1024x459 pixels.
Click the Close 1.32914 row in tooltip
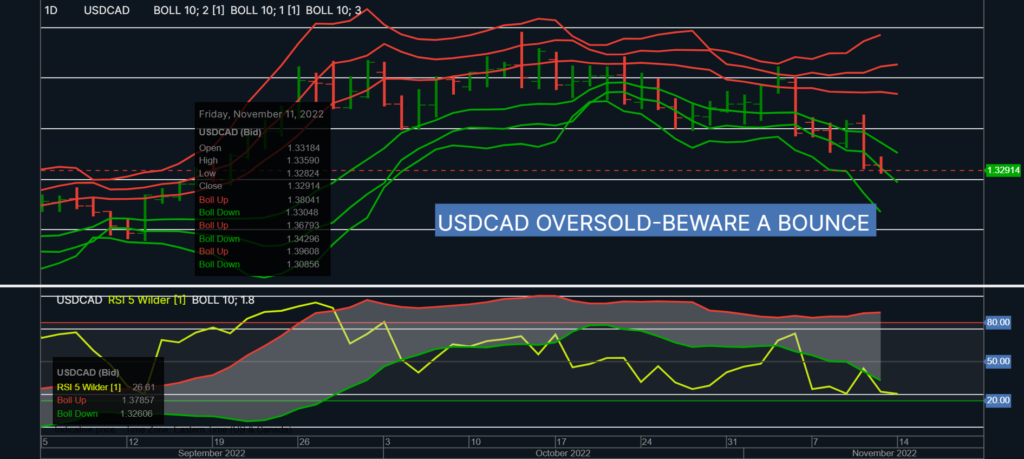[261, 186]
